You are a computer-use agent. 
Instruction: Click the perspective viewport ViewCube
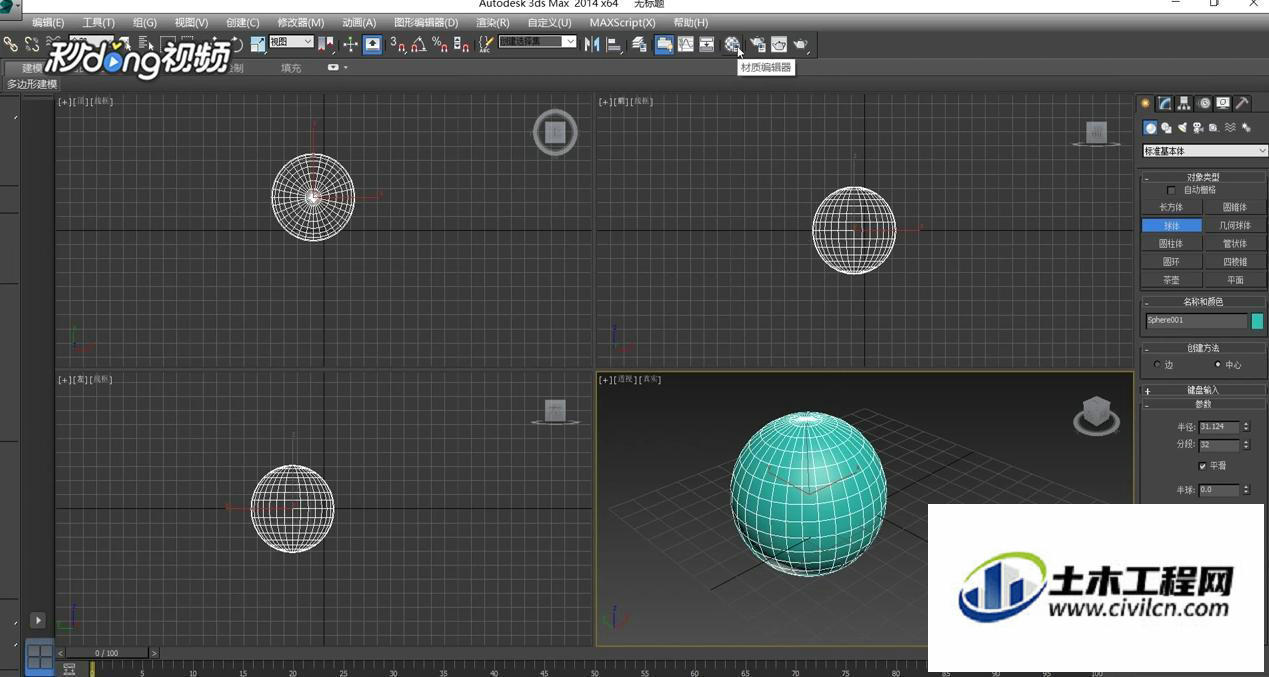pyautogui.click(x=1097, y=415)
